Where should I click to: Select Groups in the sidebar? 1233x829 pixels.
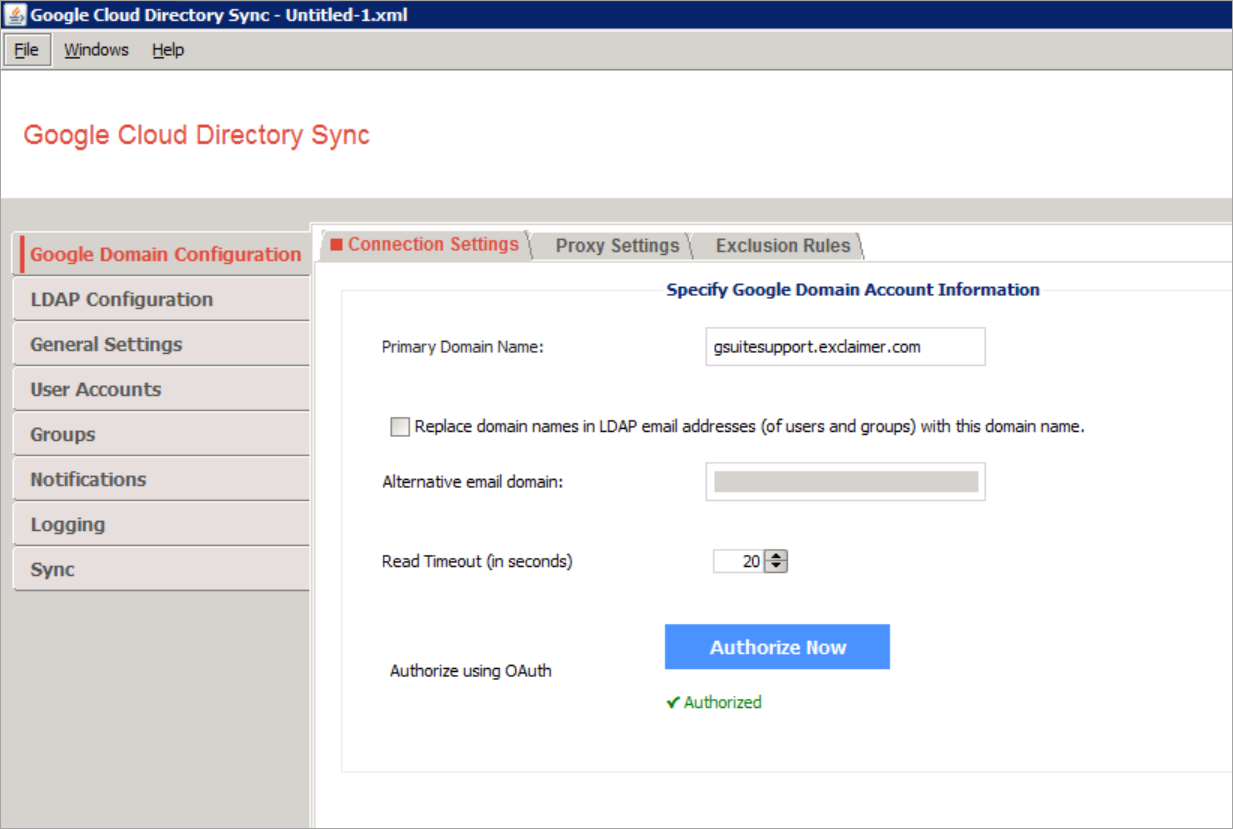pos(63,435)
